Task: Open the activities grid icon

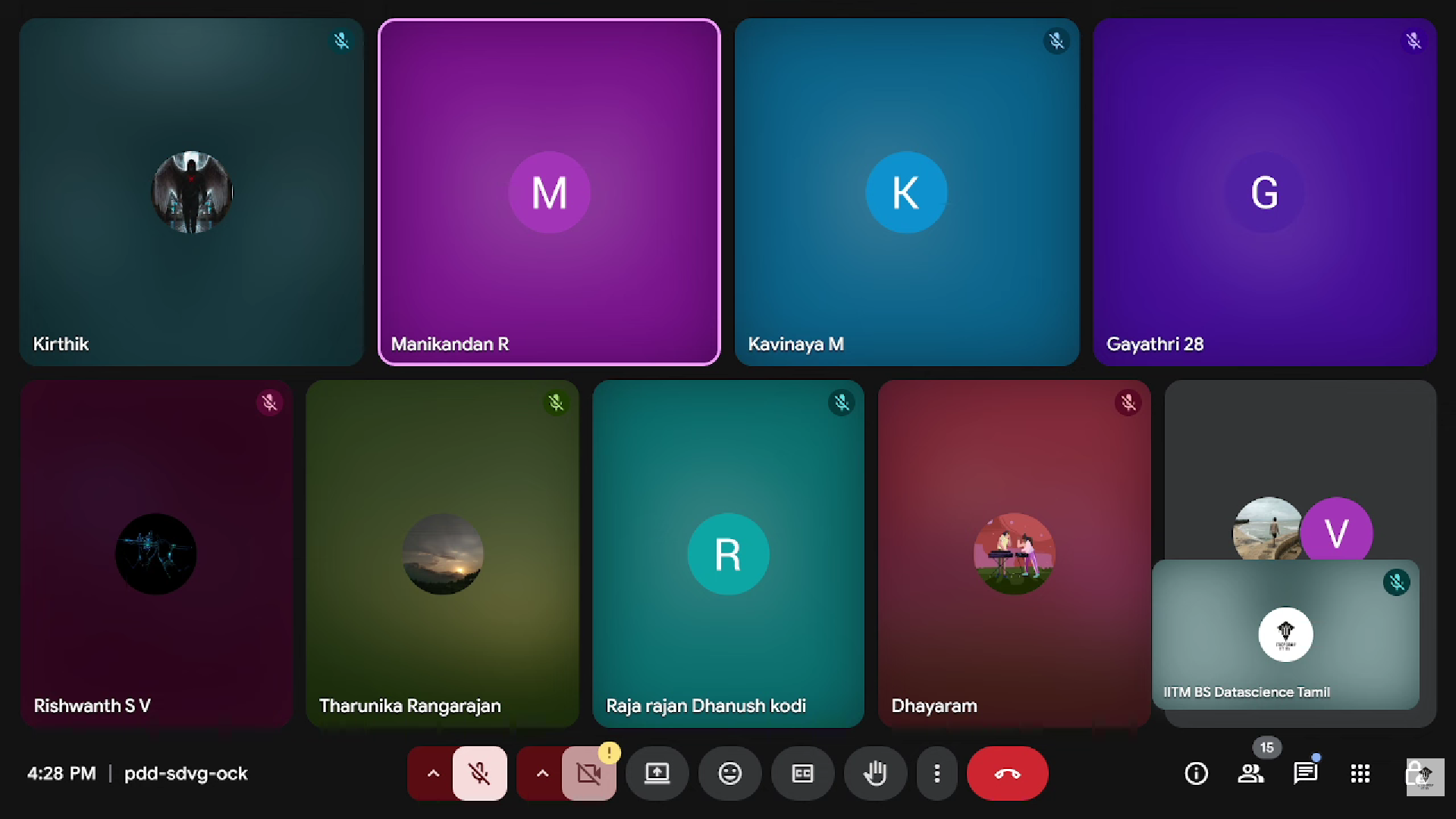Action: [x=1360, y=773]
